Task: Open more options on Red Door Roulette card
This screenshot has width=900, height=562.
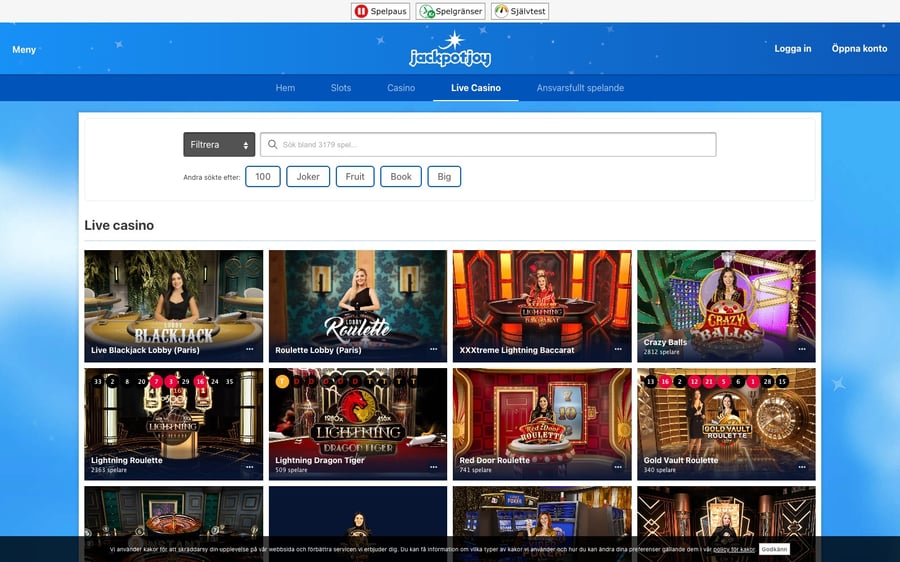Action: [618, 467]
